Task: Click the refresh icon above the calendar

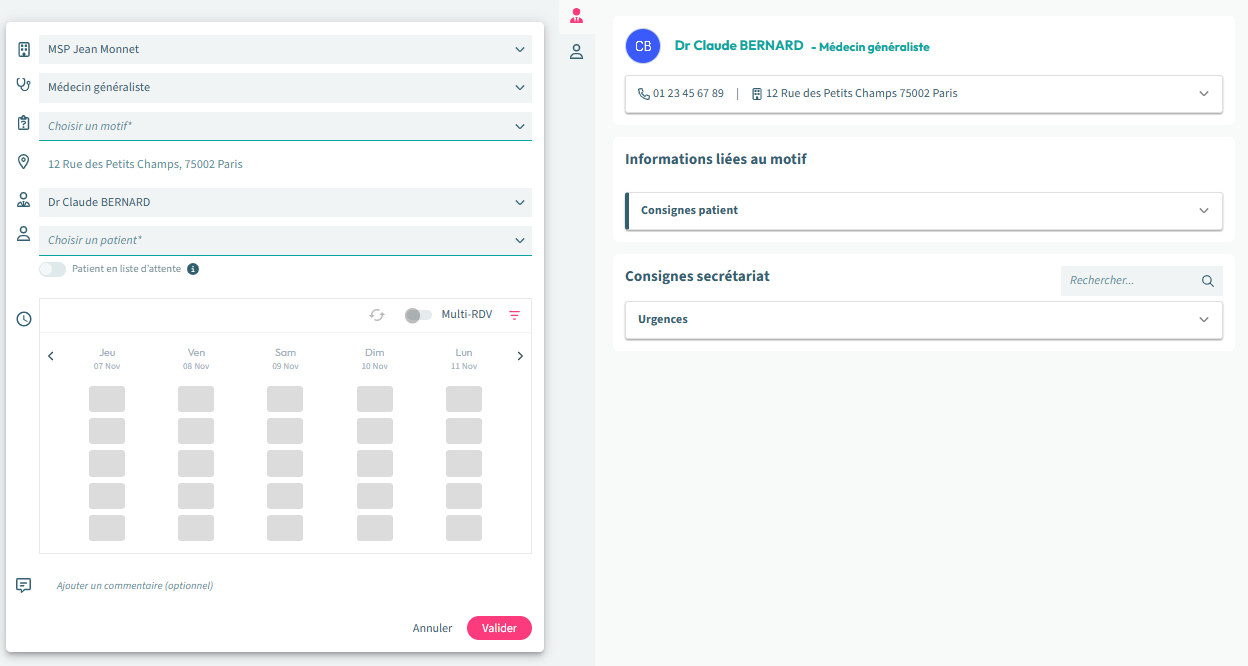Action: [377, 315]
